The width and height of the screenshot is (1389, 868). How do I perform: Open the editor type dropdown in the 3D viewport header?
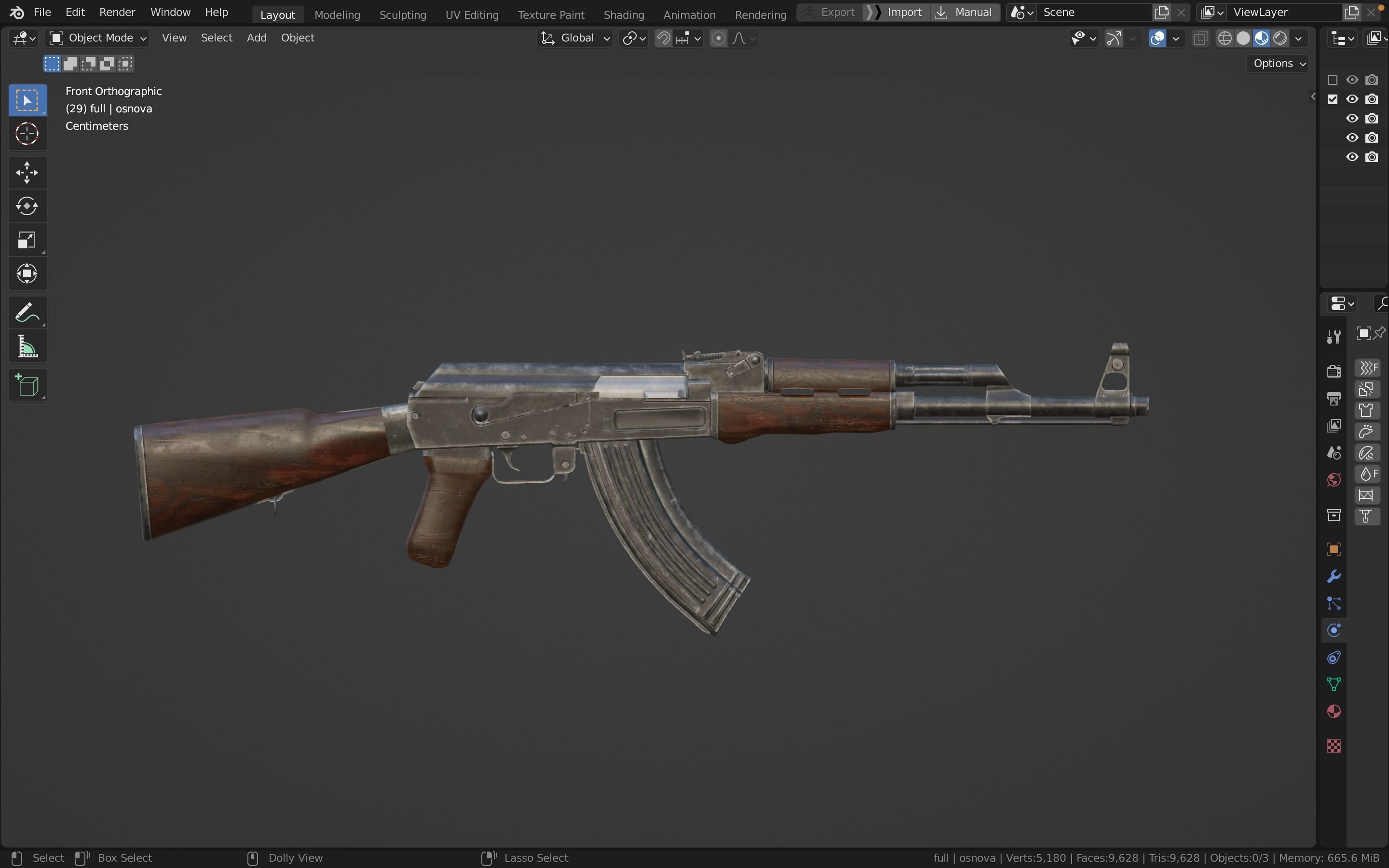click(24, 39)
